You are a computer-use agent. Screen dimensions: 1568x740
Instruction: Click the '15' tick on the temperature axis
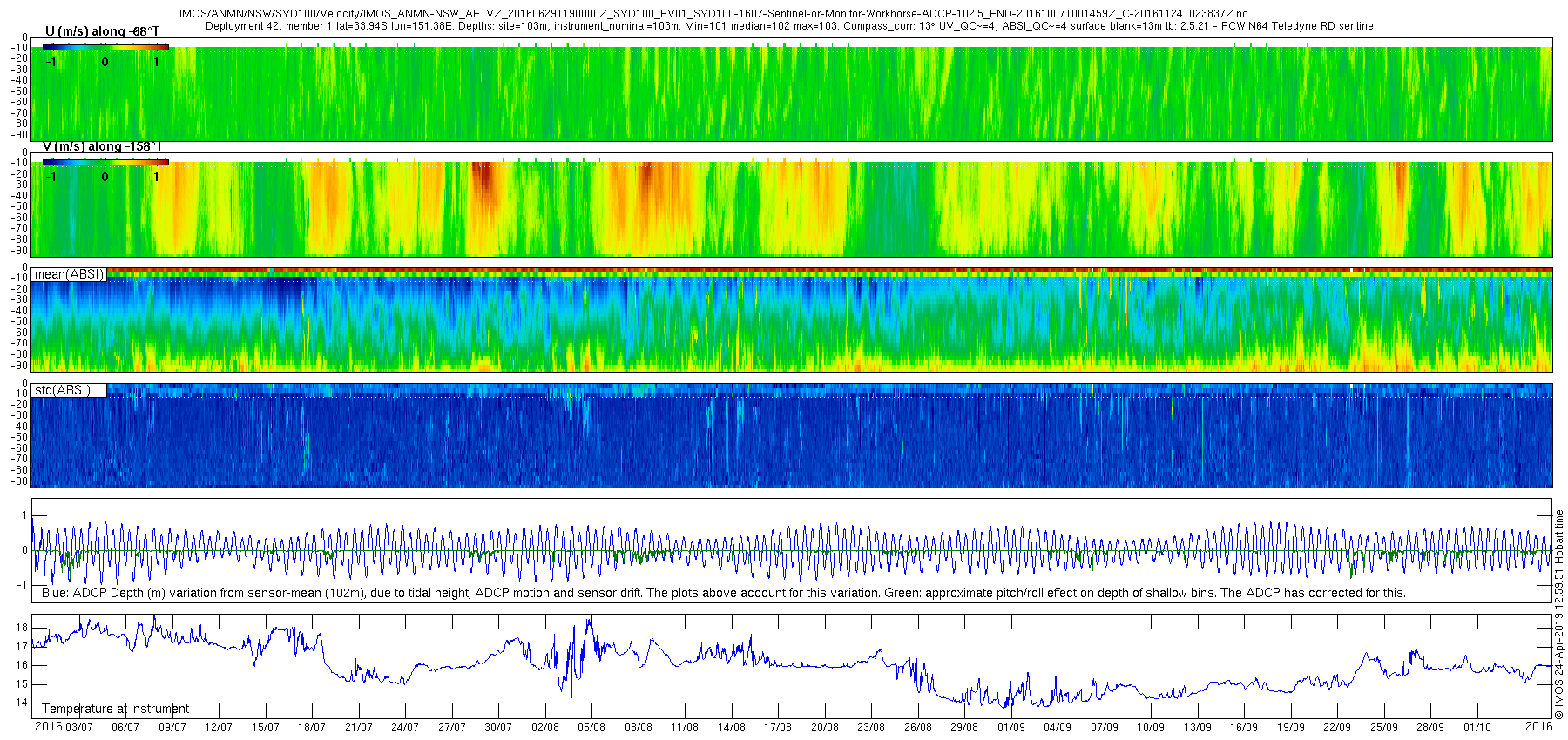22,684
